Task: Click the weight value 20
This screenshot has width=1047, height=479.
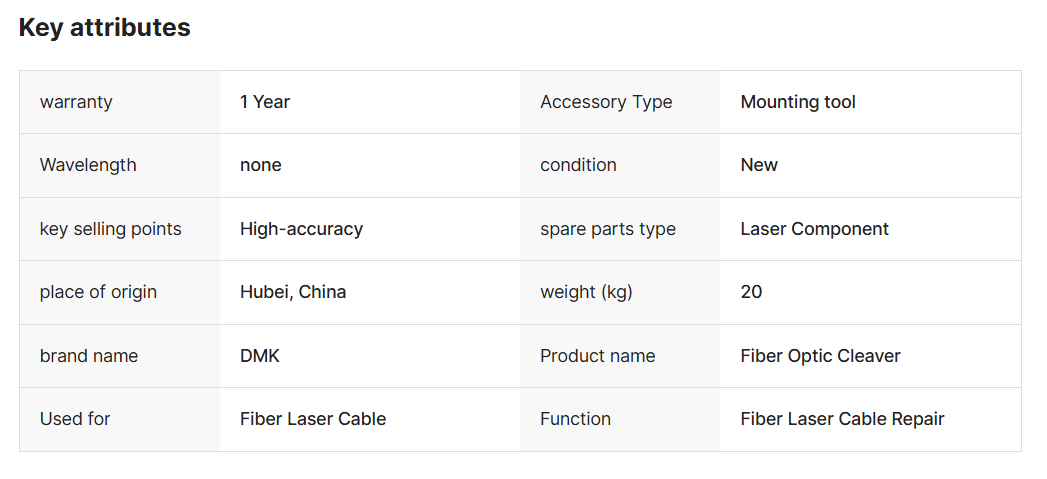Action: [x=751, y=292]
